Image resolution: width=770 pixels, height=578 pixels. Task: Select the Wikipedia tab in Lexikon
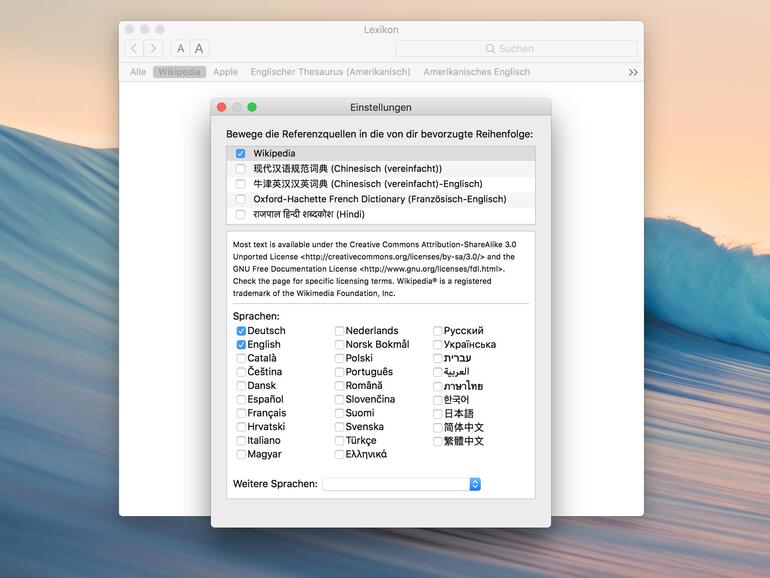[179, 72]
